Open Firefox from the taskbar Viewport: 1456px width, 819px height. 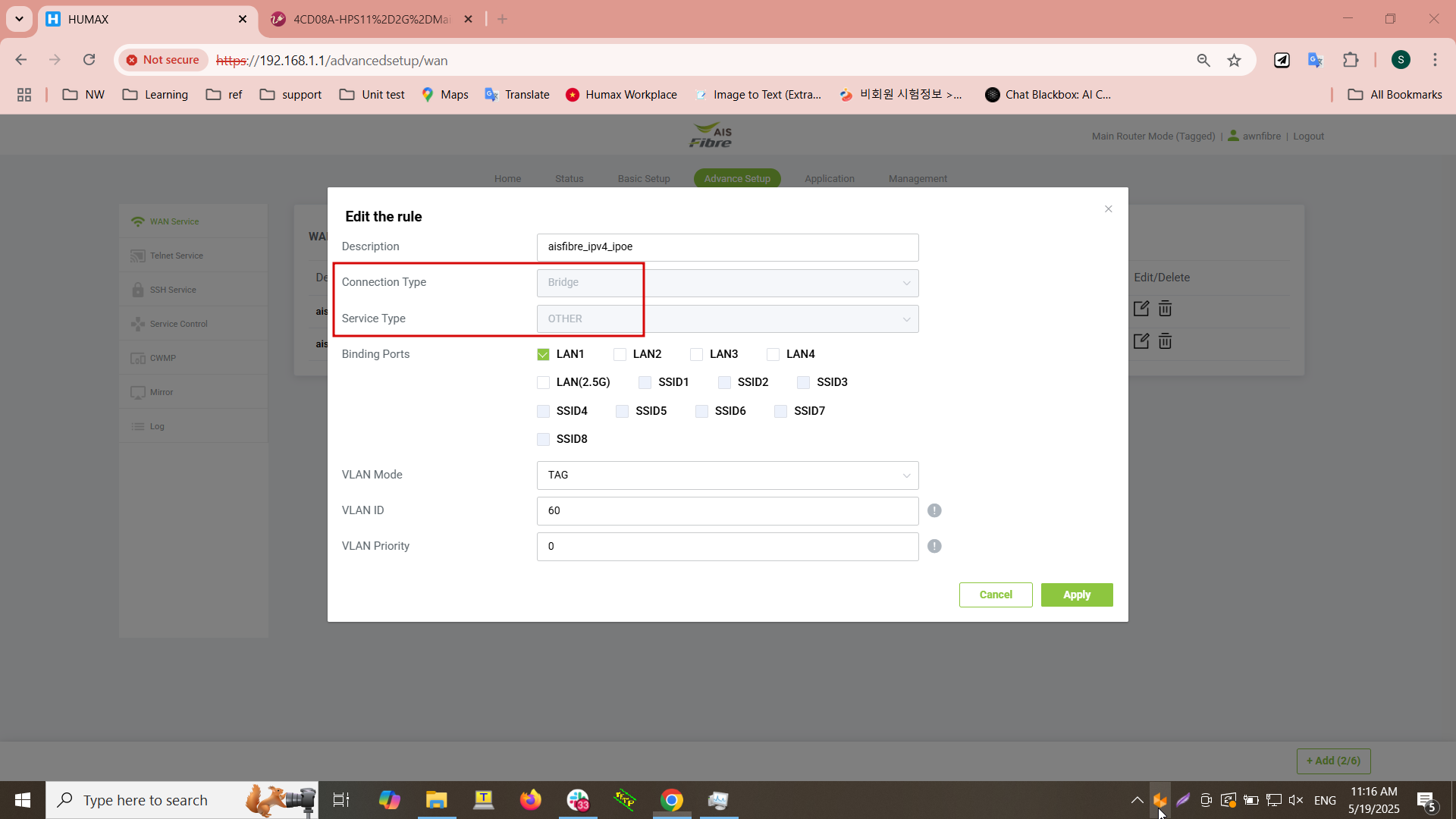click(530, 800)
